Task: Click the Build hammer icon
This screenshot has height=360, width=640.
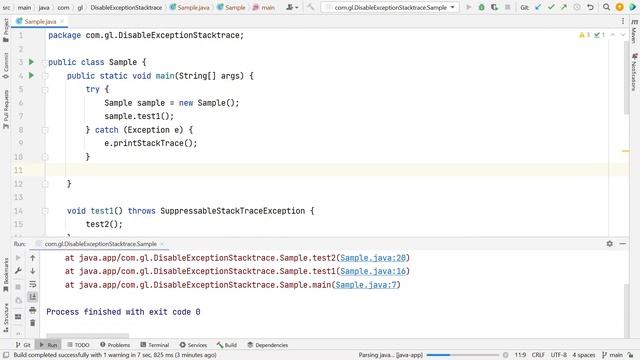Action: [x=311, y=7]
